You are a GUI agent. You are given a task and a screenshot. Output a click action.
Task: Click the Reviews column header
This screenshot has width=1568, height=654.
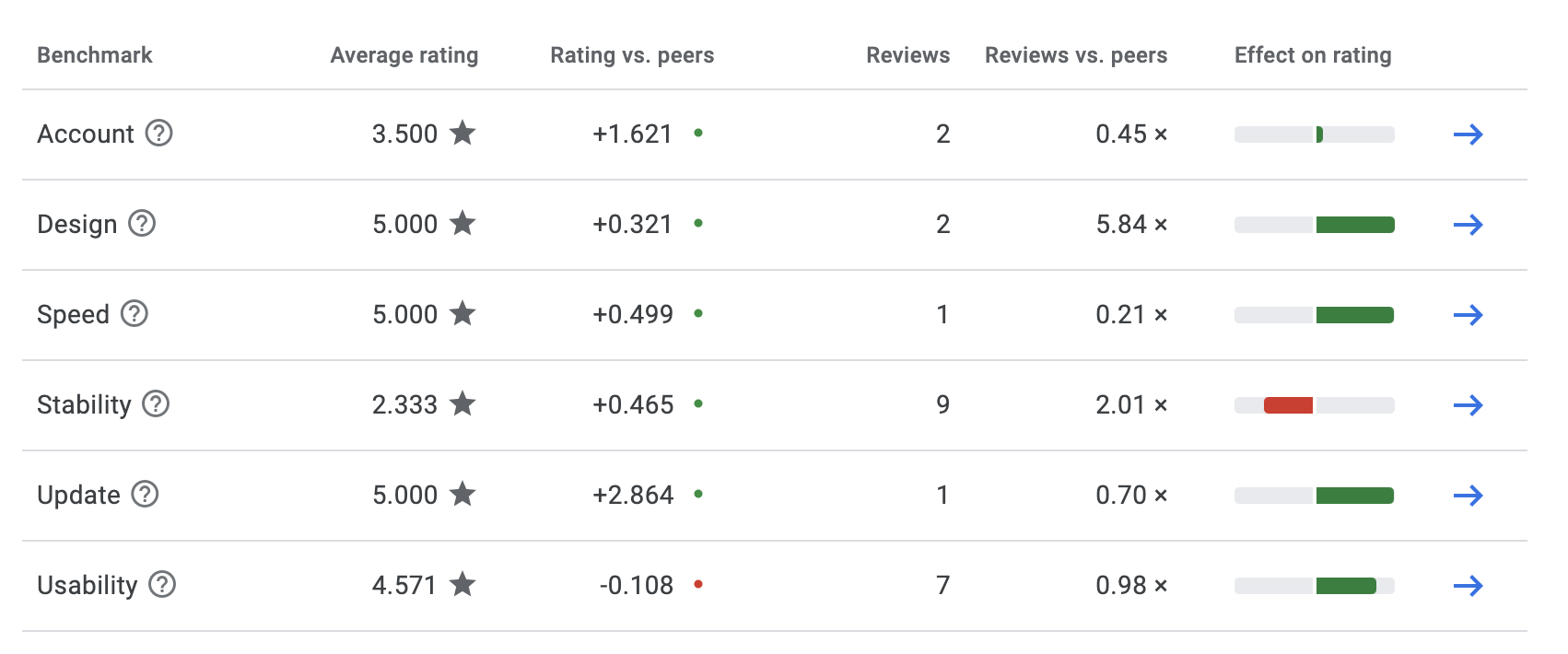coord(907,55)
